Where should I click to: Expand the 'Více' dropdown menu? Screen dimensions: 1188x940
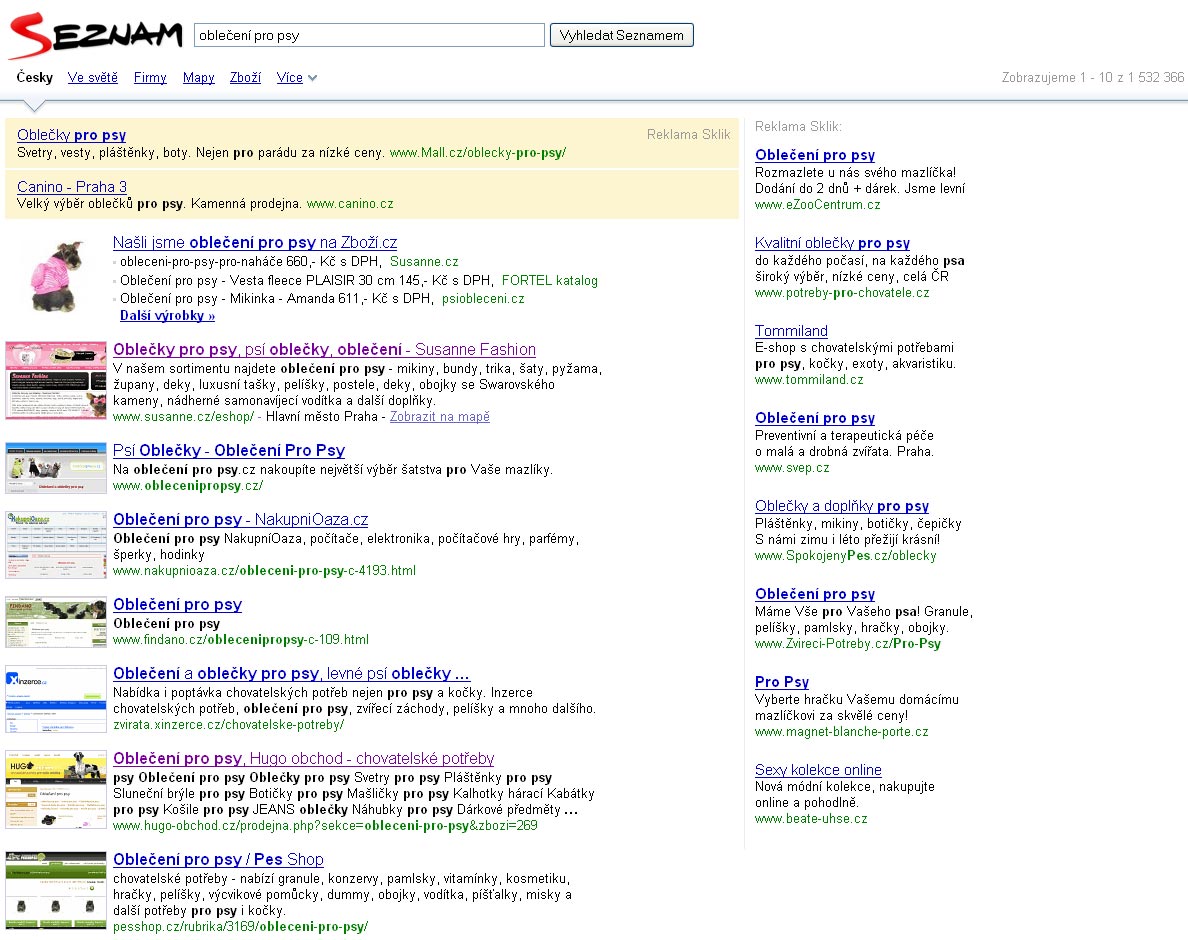pyautogui.click(x=296, y=77)
